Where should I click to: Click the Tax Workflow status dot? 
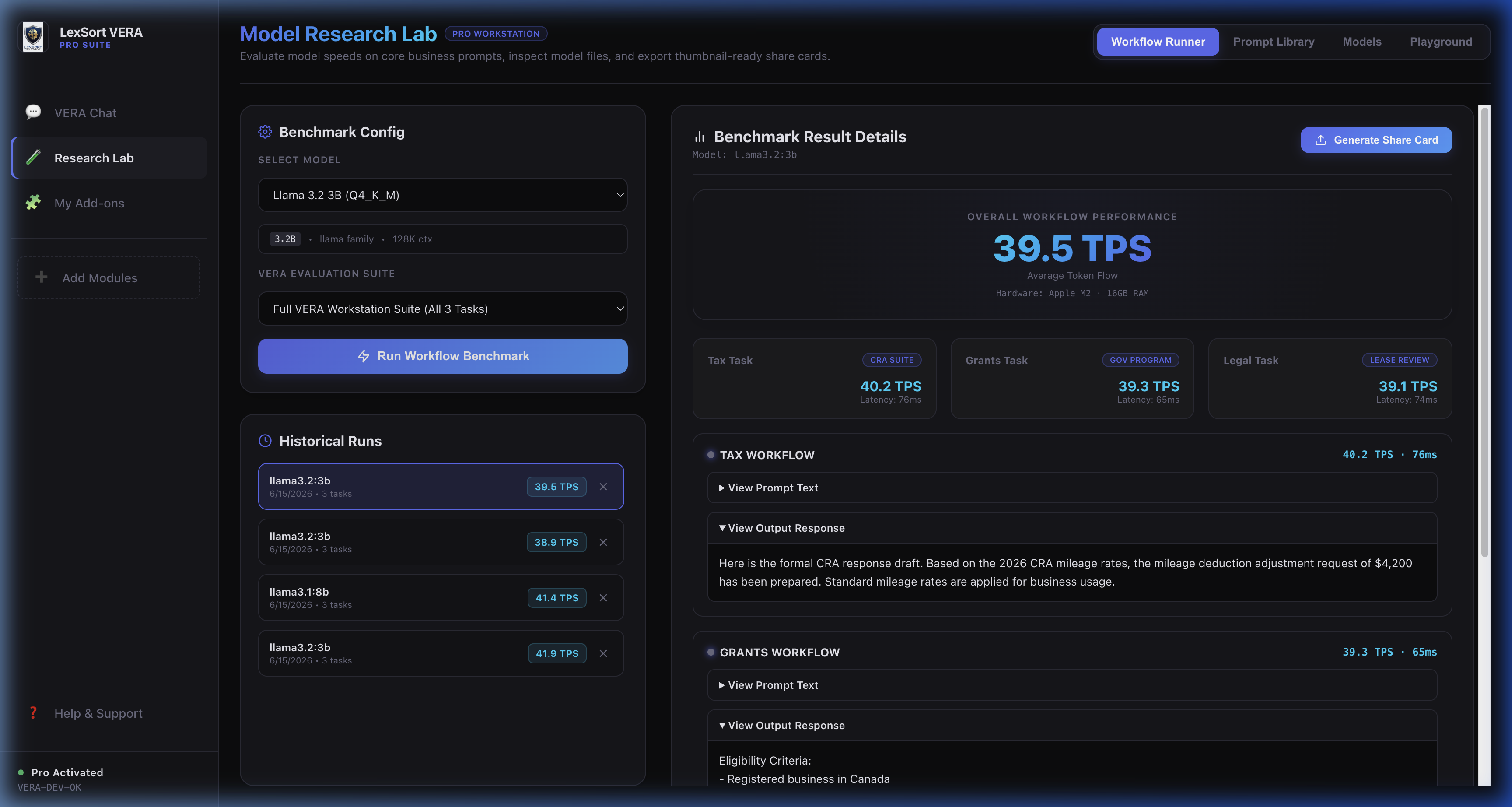711,455
